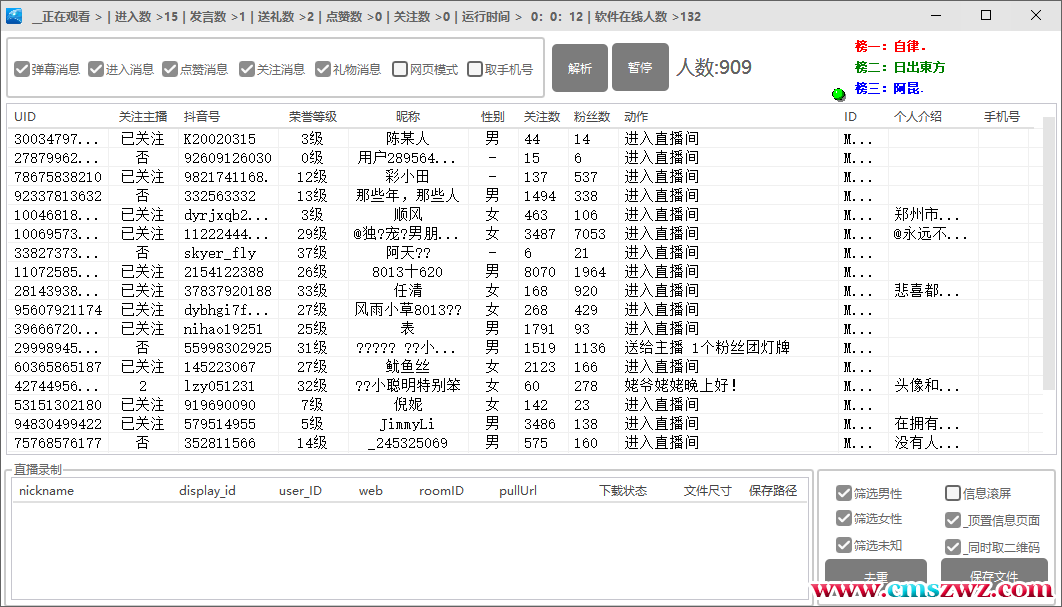Viewport: 1062px width, 607px height.
Task: Toggle the 弹幕消息 checkbox
Action: 22,70
